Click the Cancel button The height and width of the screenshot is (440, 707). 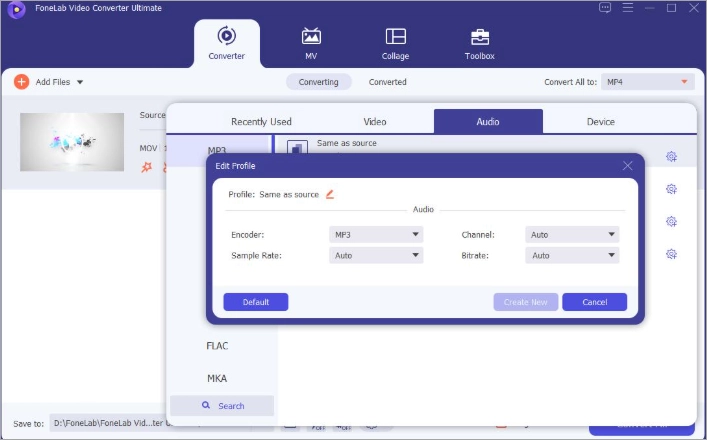(595, 302)
